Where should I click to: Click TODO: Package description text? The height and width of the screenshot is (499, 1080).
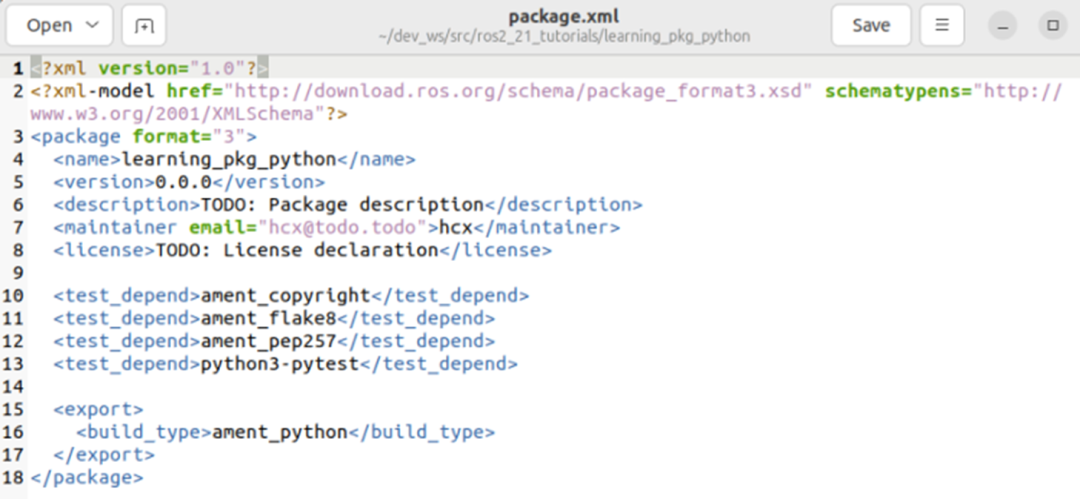(x=342, y=205)
